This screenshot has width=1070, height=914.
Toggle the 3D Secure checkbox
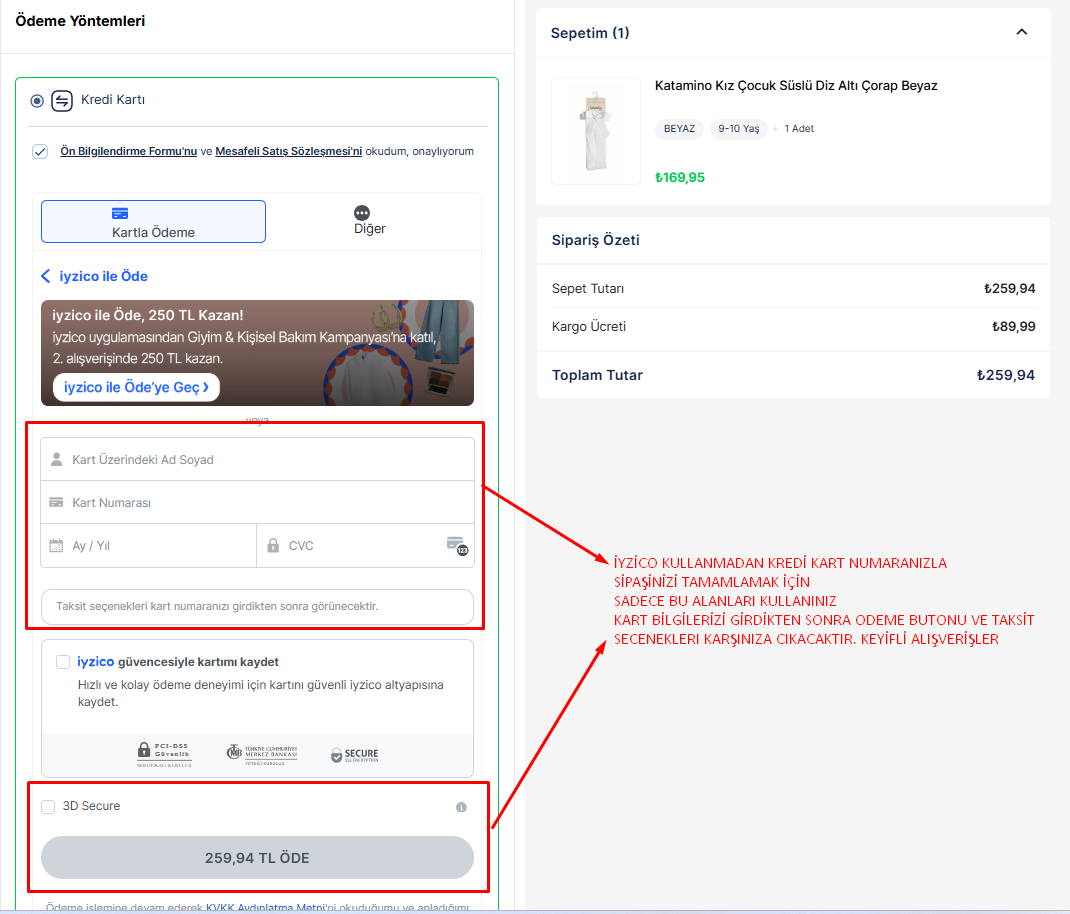(x=47, y=807)
